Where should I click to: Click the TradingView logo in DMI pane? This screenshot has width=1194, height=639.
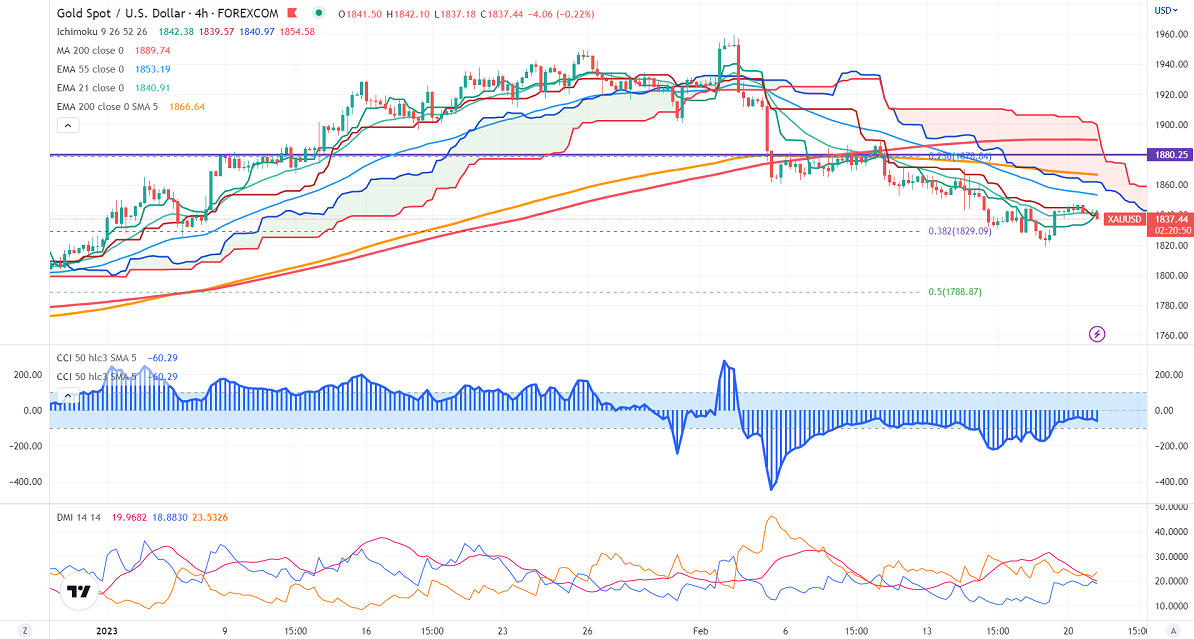point(79,592)
